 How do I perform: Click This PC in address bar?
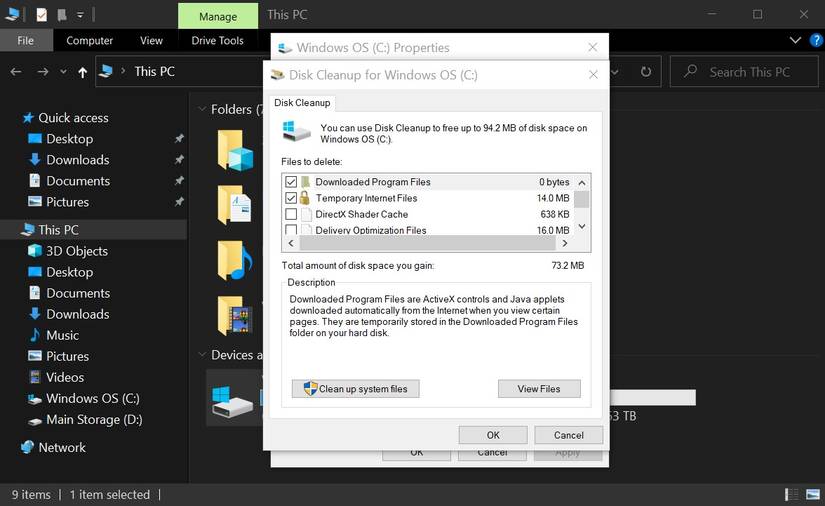pos(154,72)
